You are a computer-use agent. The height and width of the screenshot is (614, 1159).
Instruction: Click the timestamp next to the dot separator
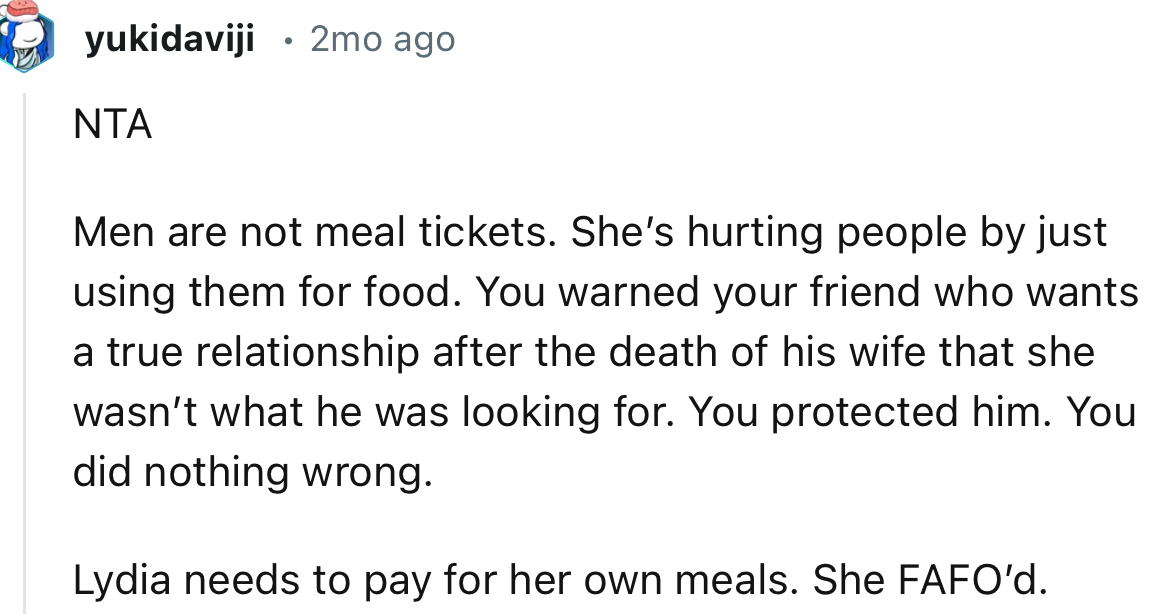pos(382,40)
